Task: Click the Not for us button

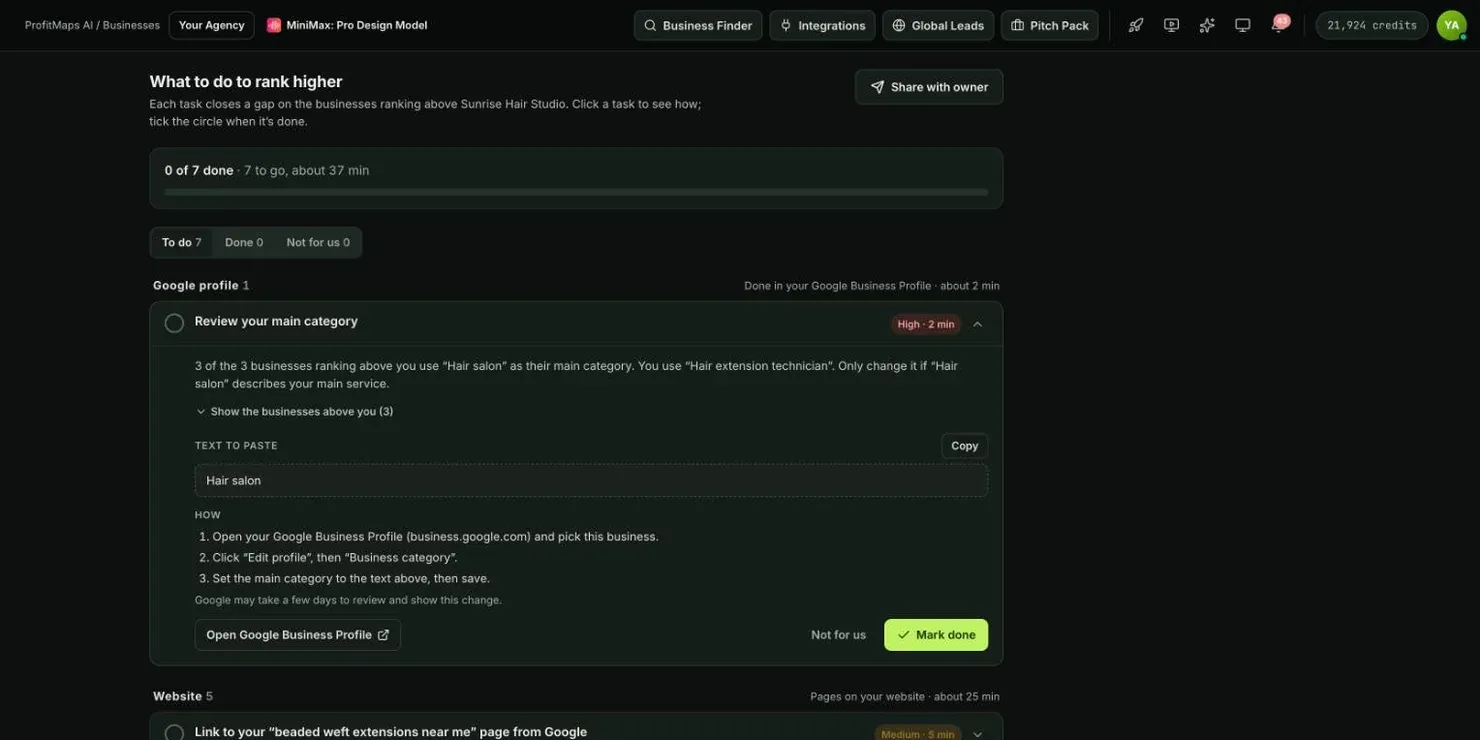Action: 838,635
